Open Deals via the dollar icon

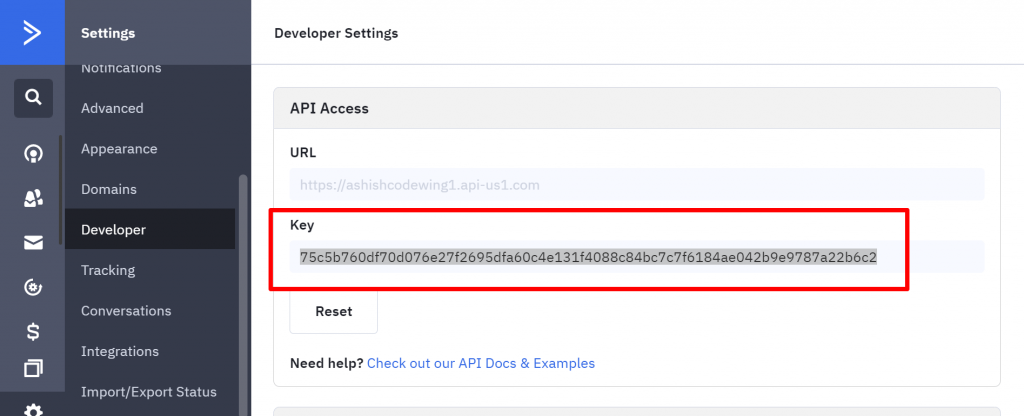pos(33,331)
